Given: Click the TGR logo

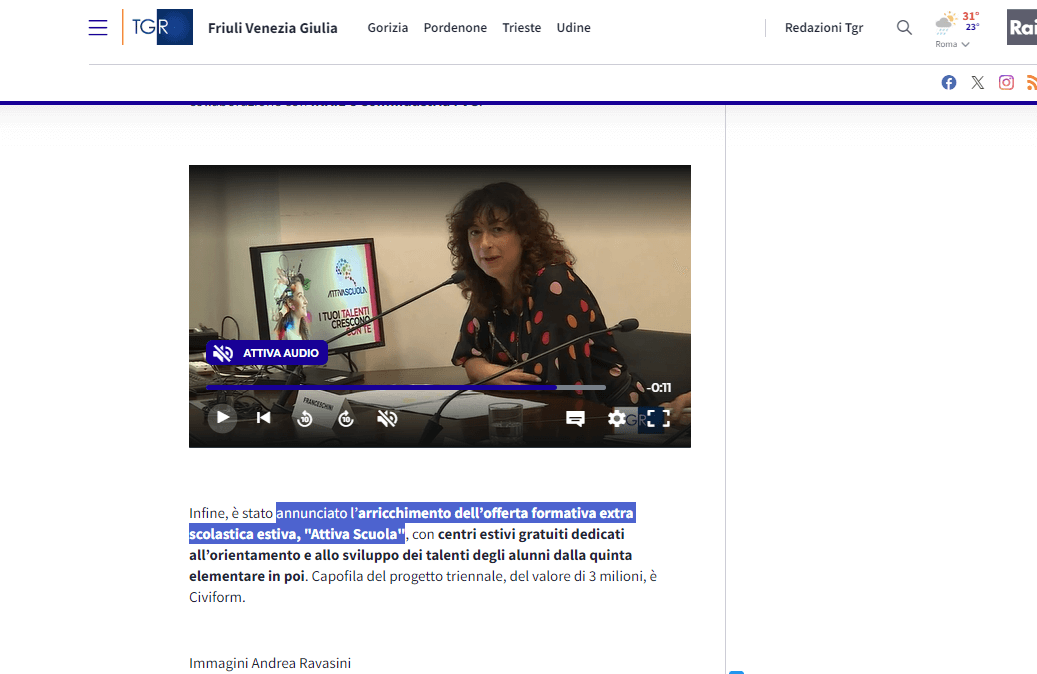Looking at the screenshot, I should click(158, 27).
